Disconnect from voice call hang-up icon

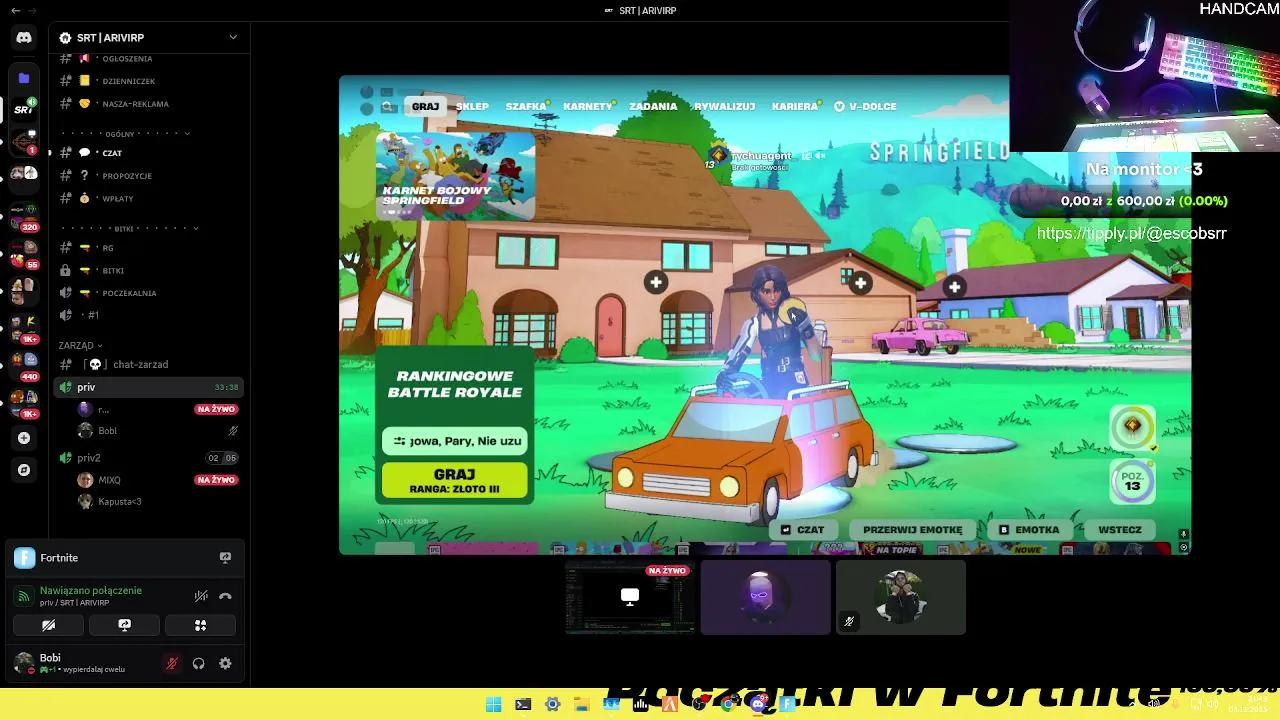point(225,596)
